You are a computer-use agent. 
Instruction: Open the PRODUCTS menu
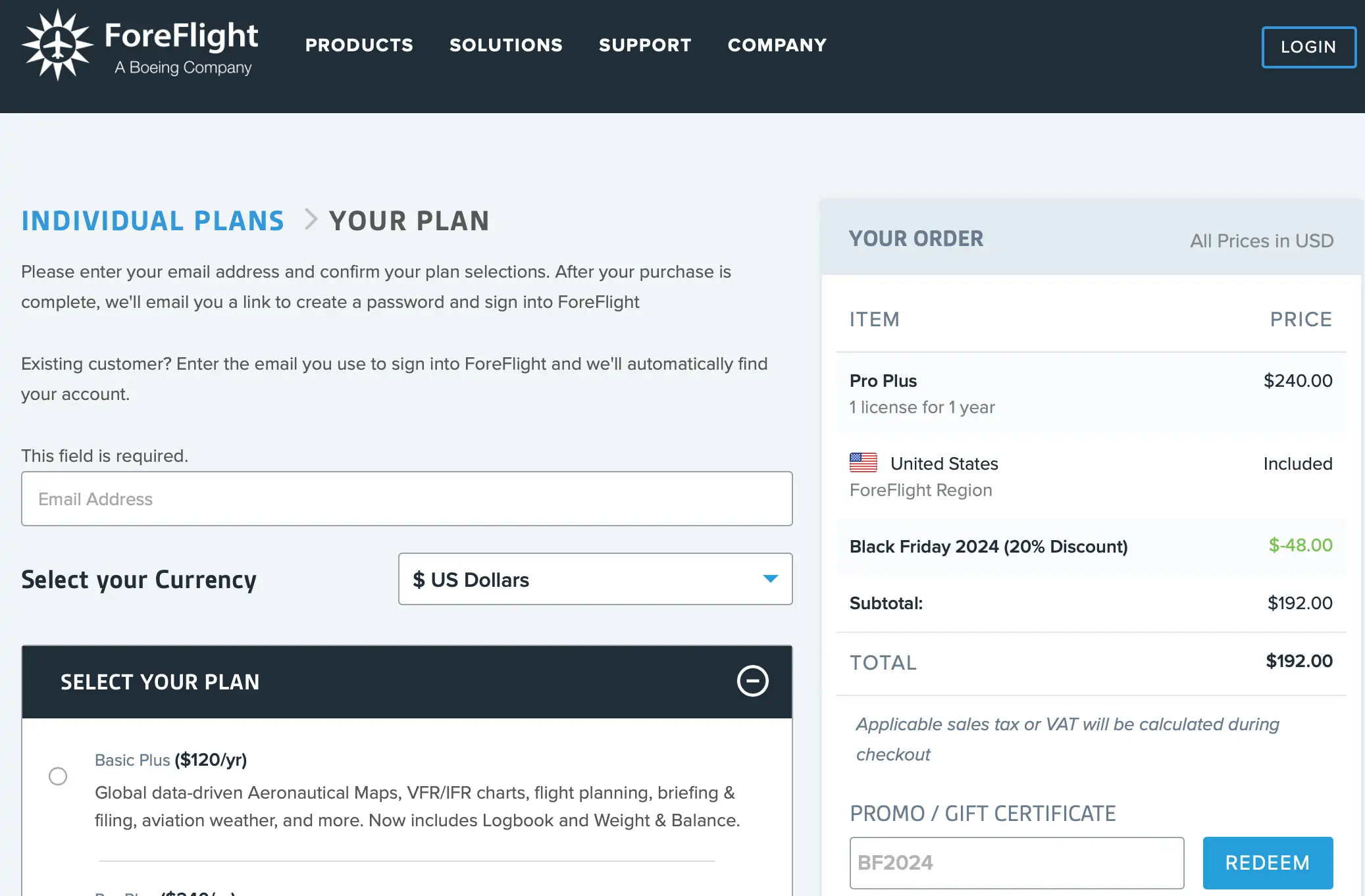click(359, 45)
